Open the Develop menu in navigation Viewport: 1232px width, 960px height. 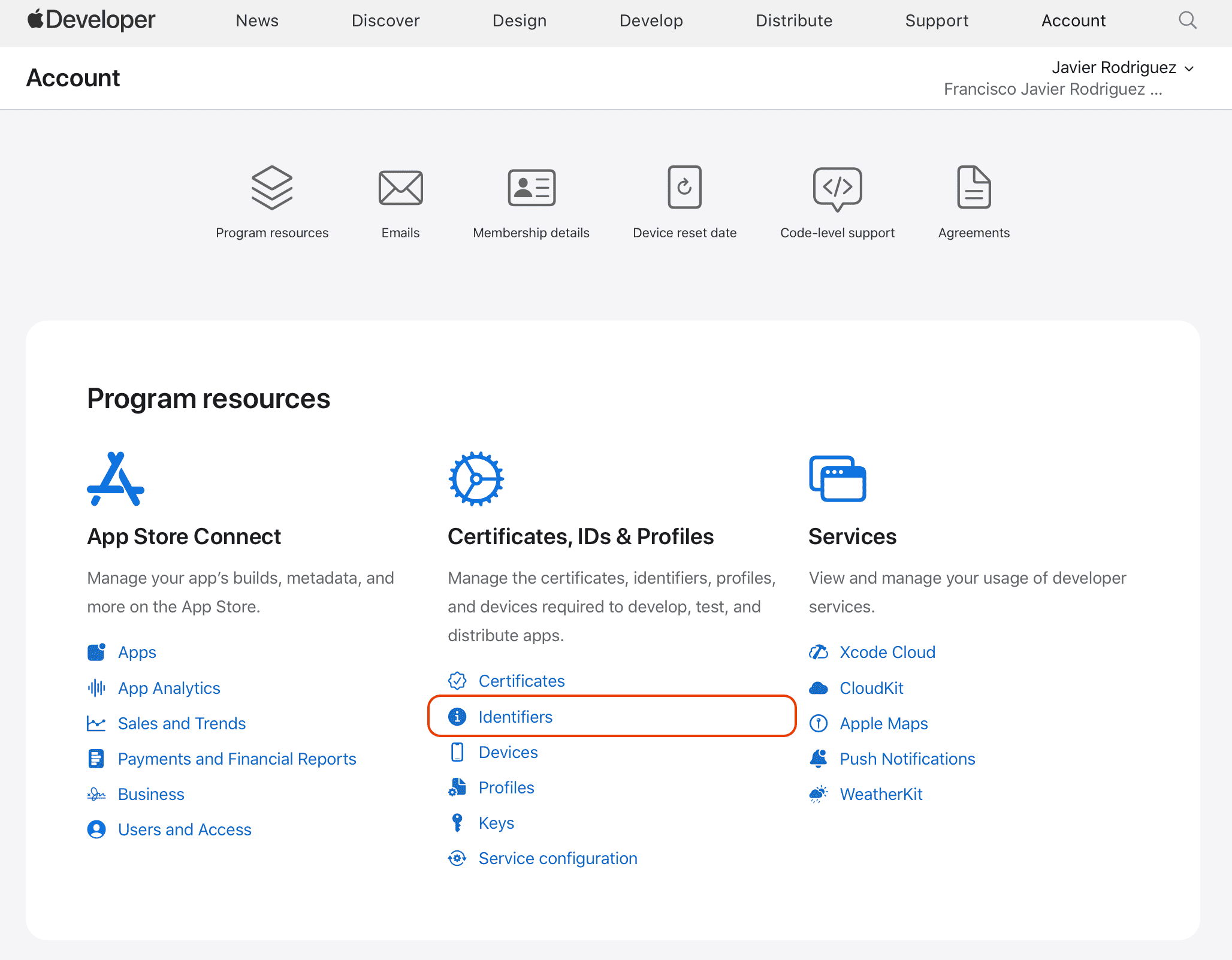(651, 20)
